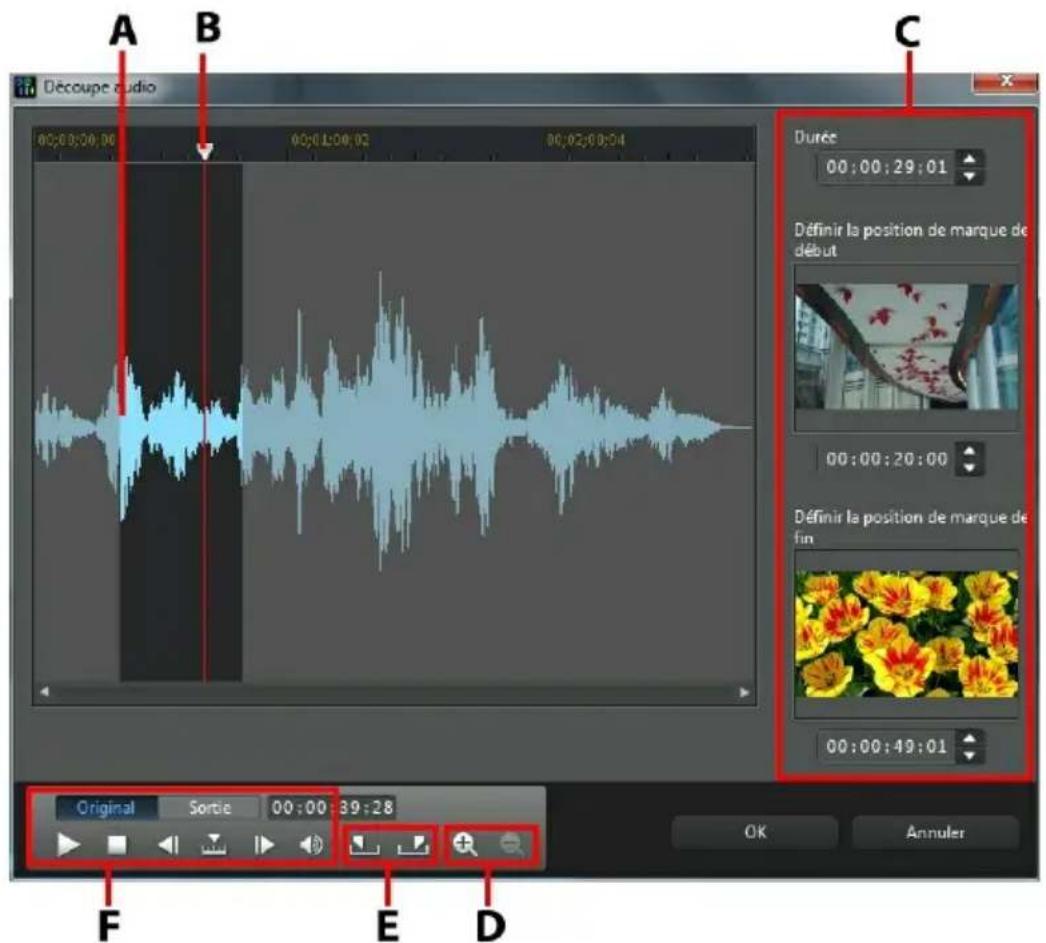Confirm trimming with OK button

point(755,832)
